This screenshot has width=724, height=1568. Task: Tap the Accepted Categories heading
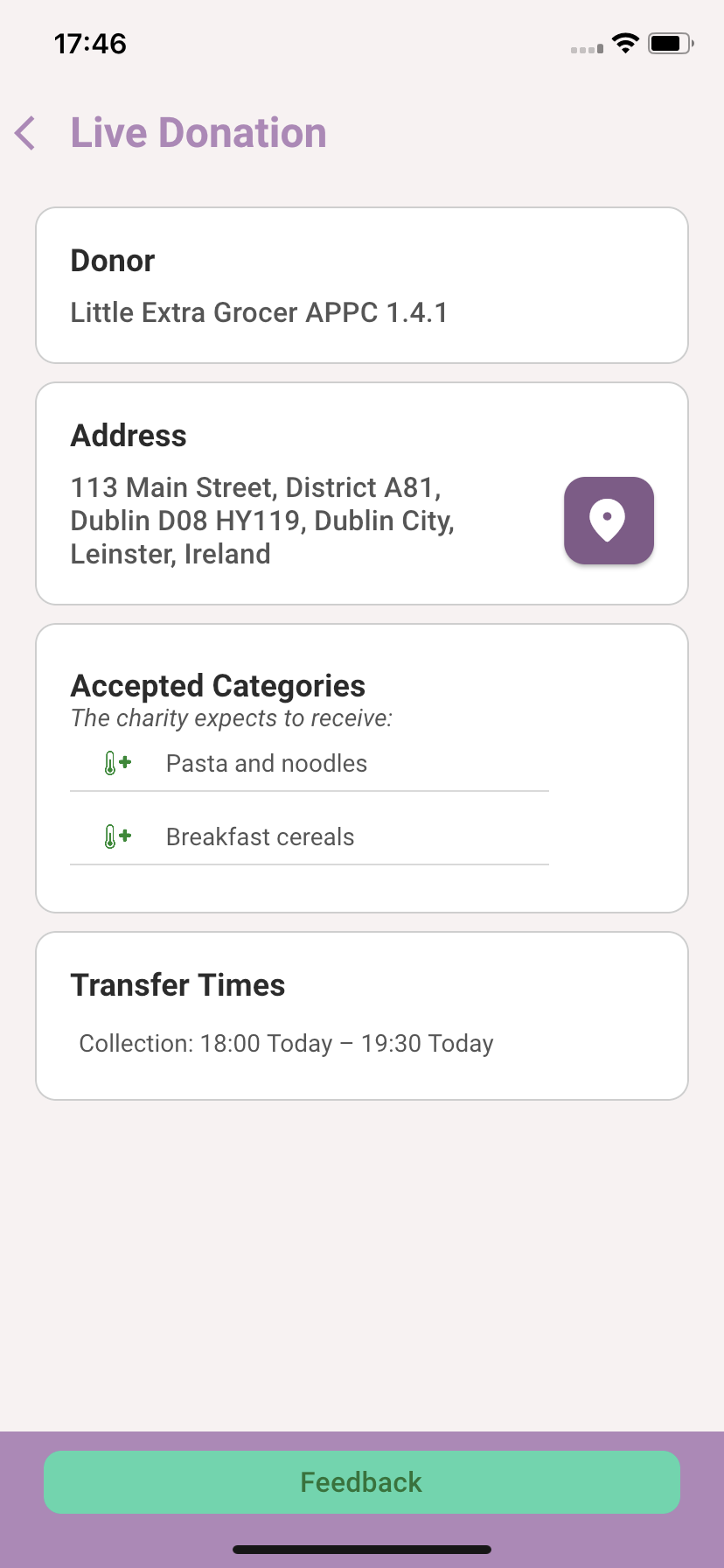[x=218, y=686]
